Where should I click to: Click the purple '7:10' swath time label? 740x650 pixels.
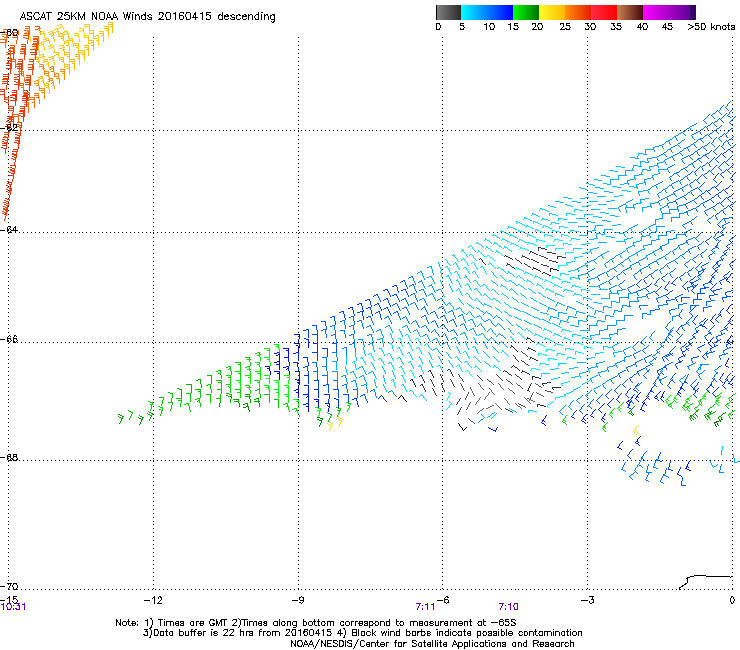pos(508,607)
